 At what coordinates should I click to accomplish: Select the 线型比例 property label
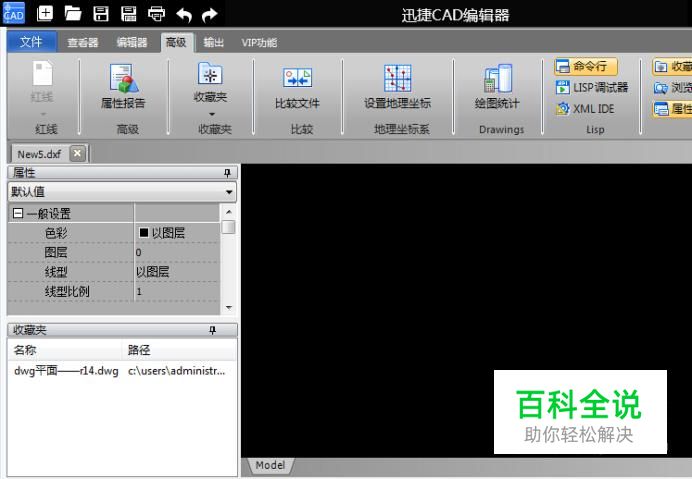coord(67,291)
